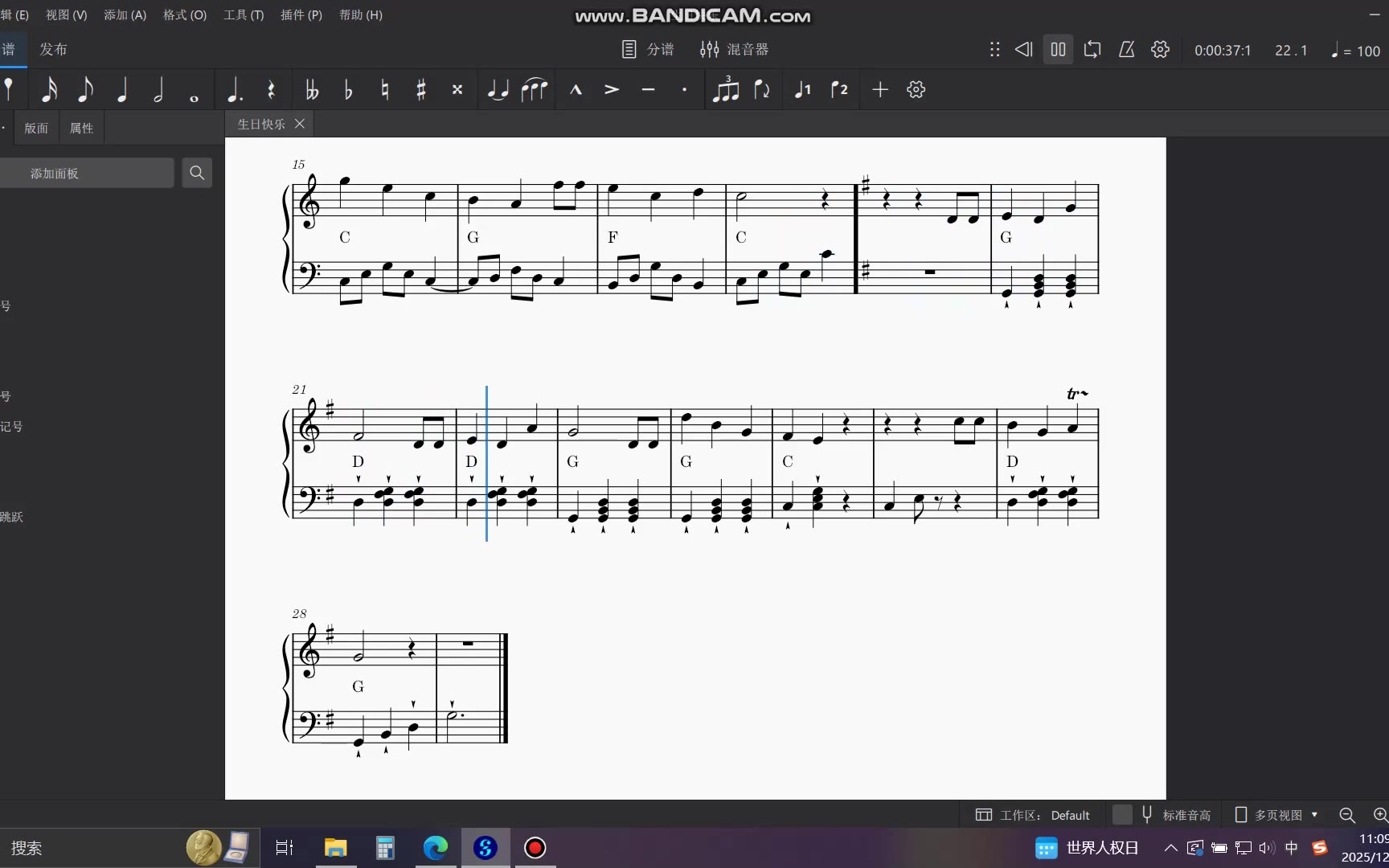Select the half note duration
1389x868 pixels.
[158, 90]
